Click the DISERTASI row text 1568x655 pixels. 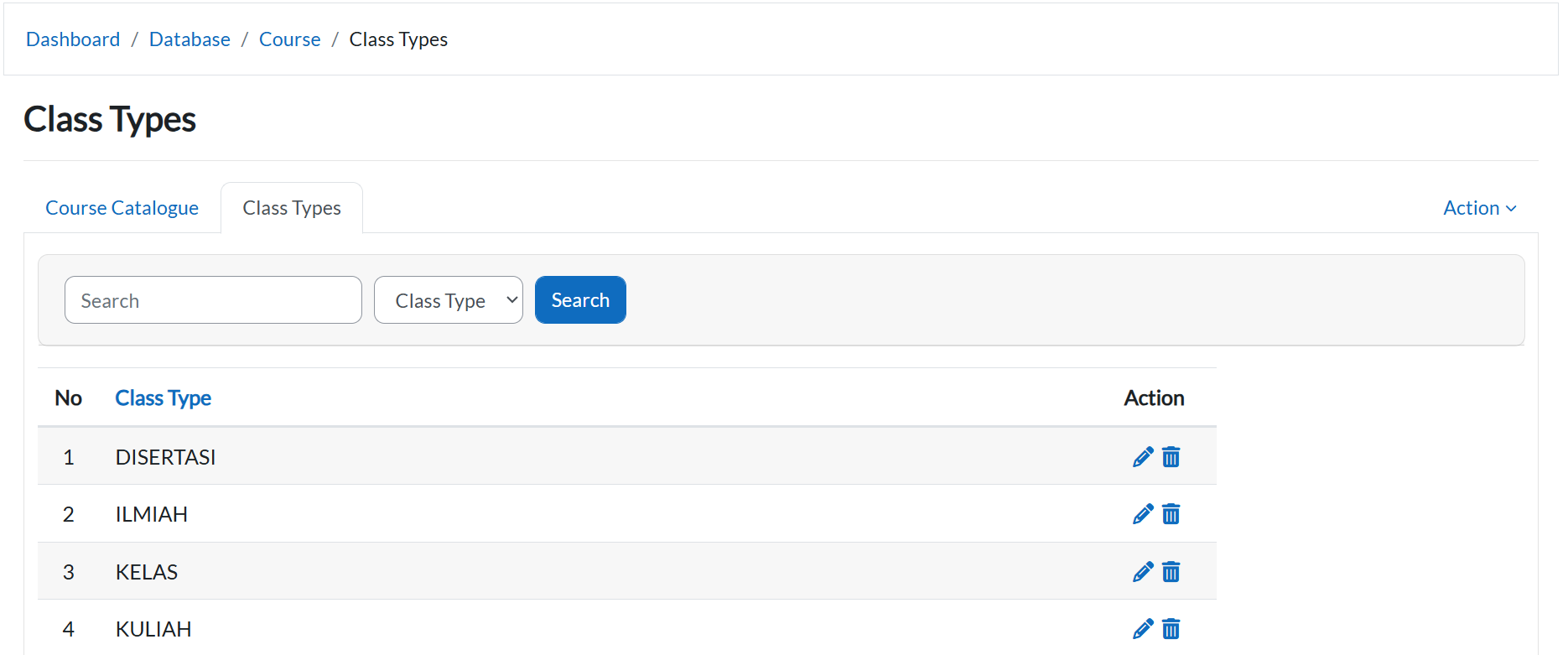[165, 457]
